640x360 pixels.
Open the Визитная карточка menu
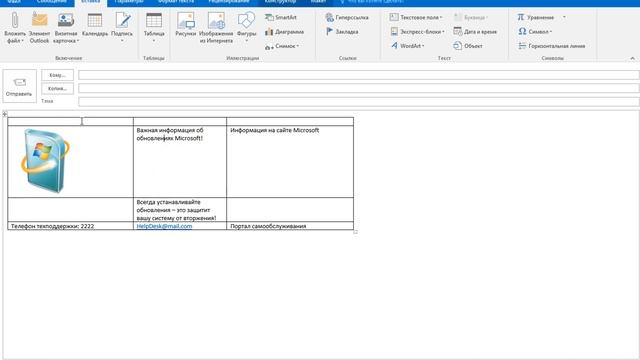(x=66, y=28)
